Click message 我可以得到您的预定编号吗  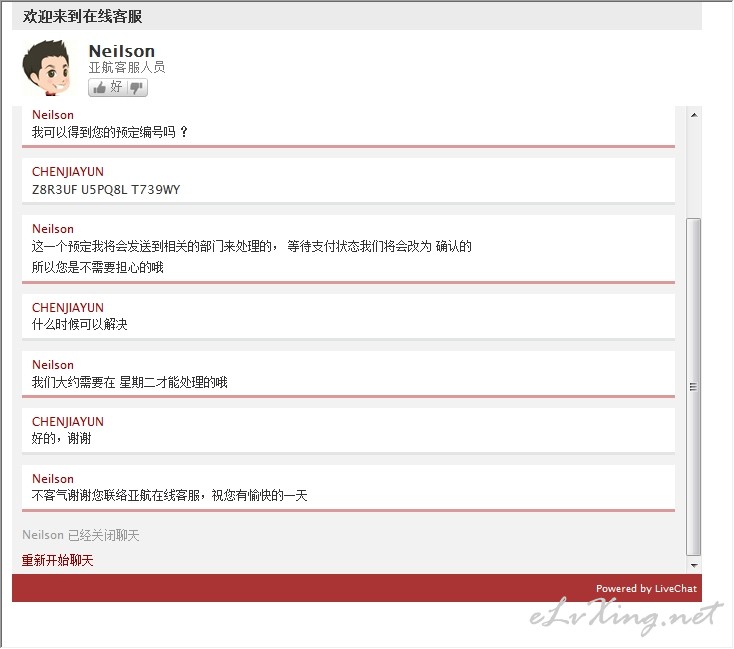coord(110,132)
